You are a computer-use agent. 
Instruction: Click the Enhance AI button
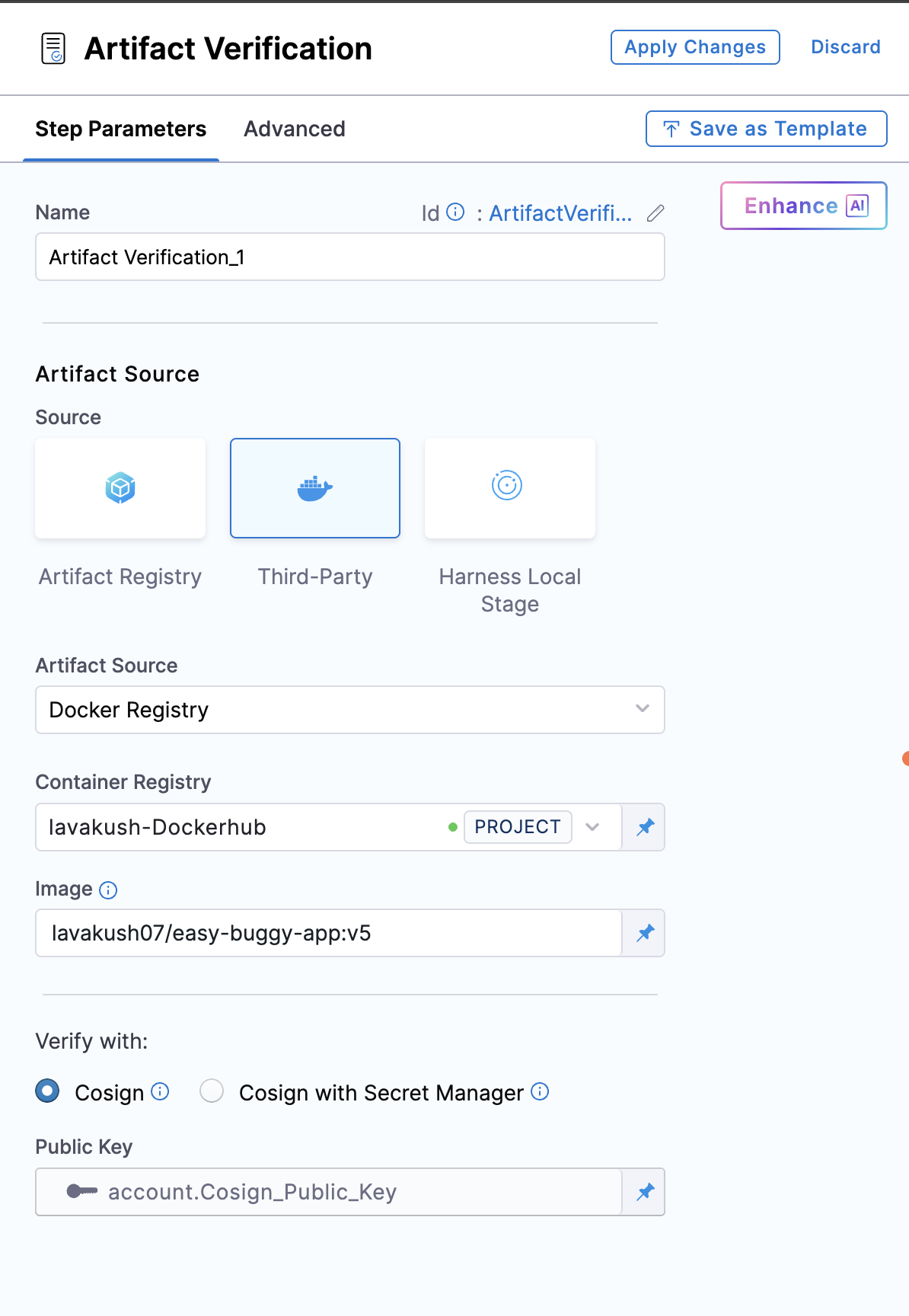coord(804,206)
